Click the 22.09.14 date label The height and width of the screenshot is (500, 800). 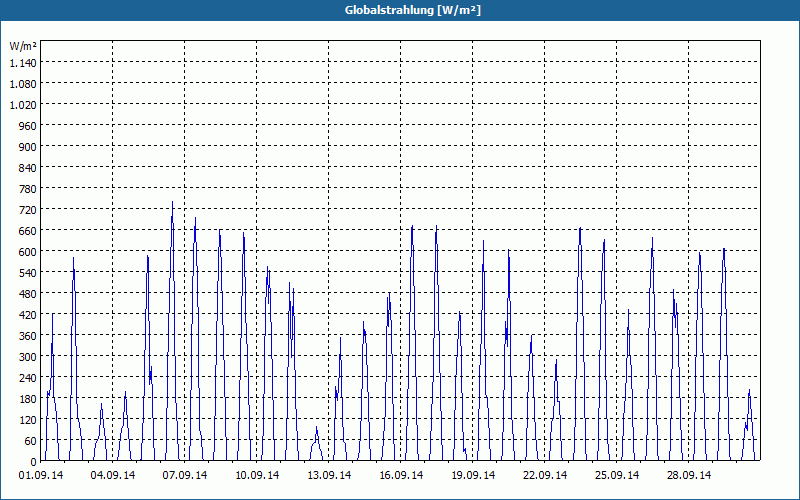click(x=544, y=475)
